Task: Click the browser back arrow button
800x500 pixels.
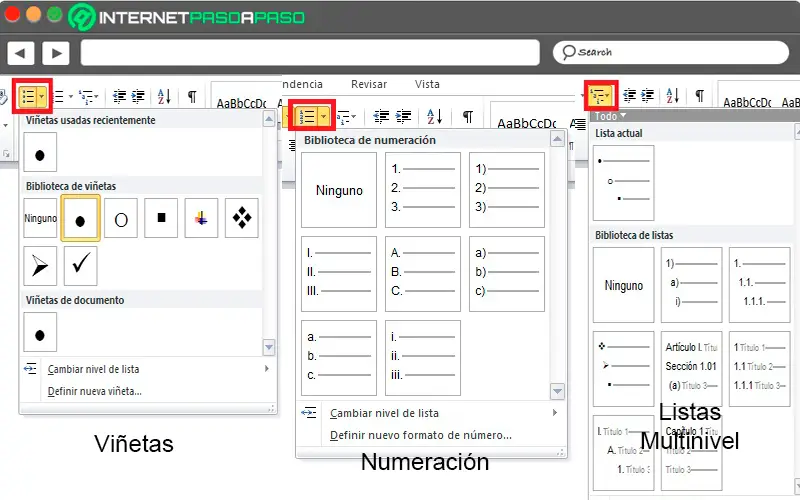Action: 20,53
